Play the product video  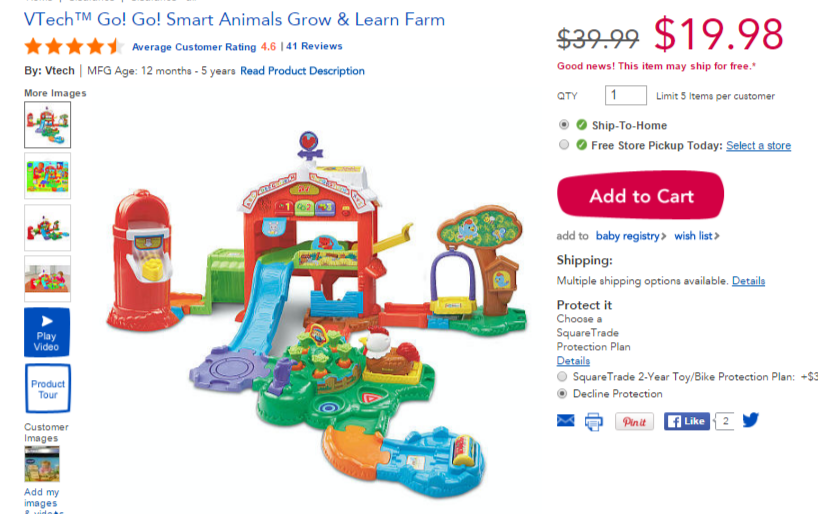pos(47,332)
